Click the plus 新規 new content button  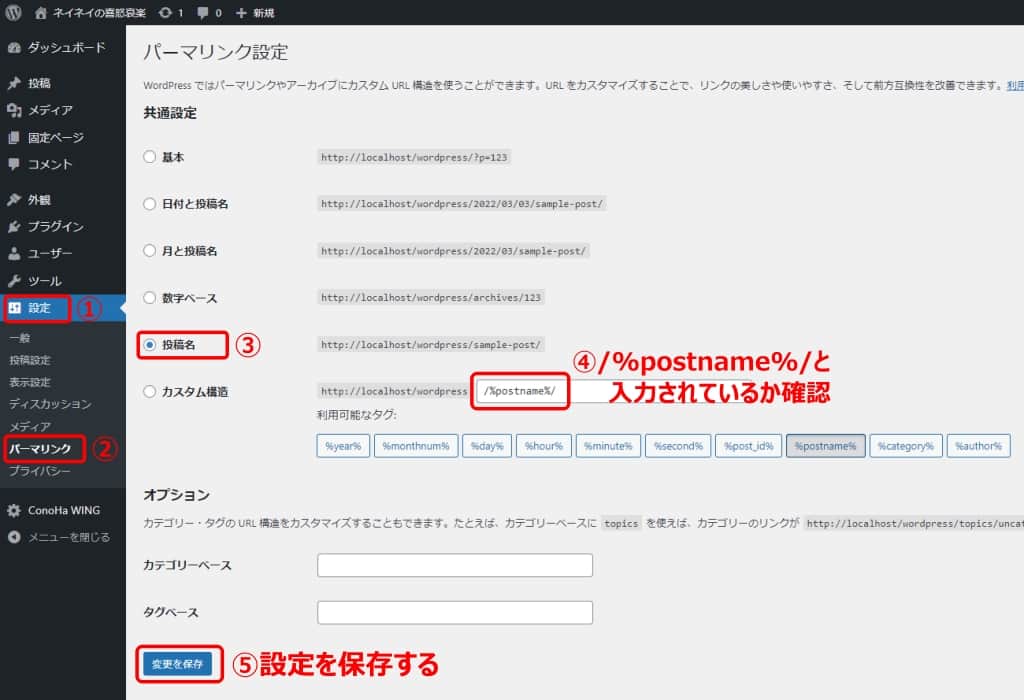(x=255, y=12)
